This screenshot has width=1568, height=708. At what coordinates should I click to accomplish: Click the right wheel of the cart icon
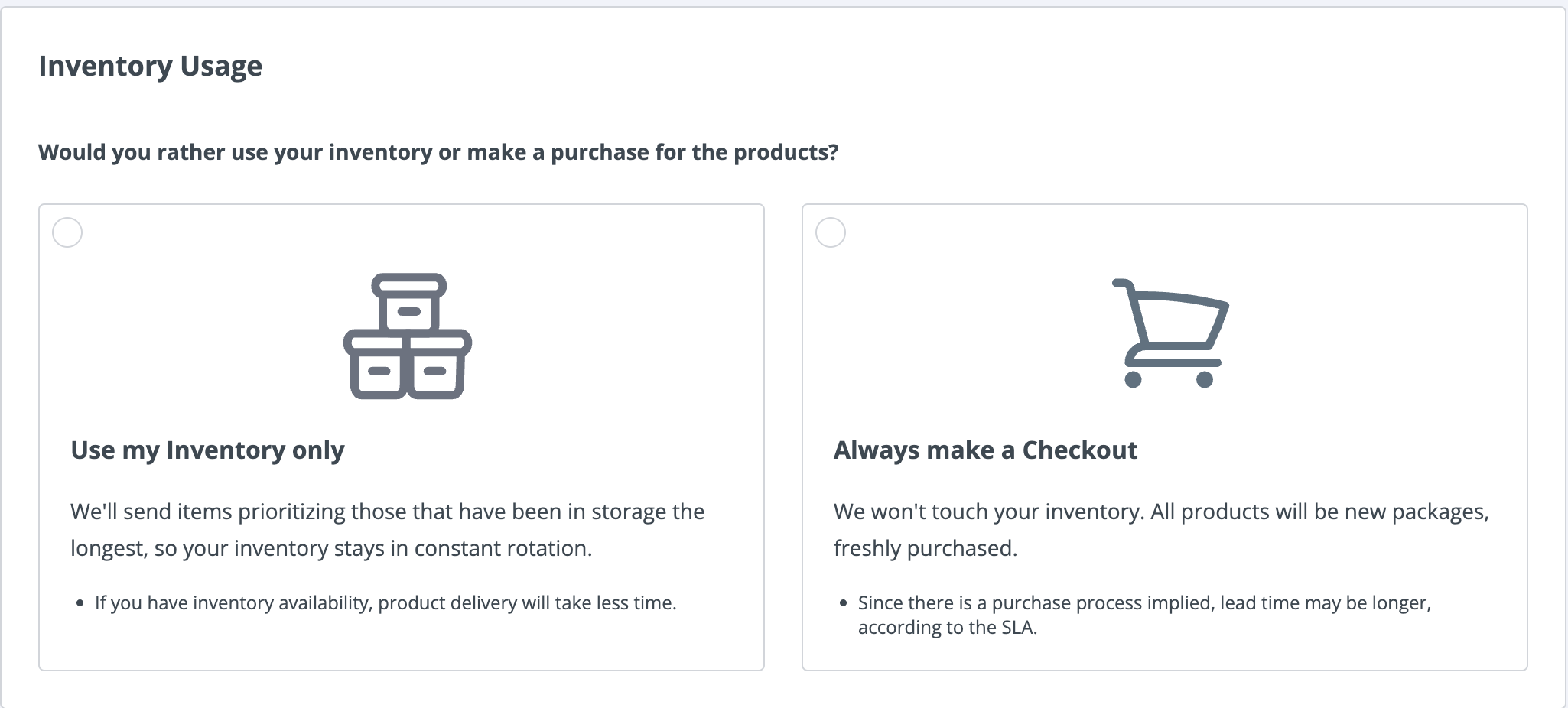1205,379
